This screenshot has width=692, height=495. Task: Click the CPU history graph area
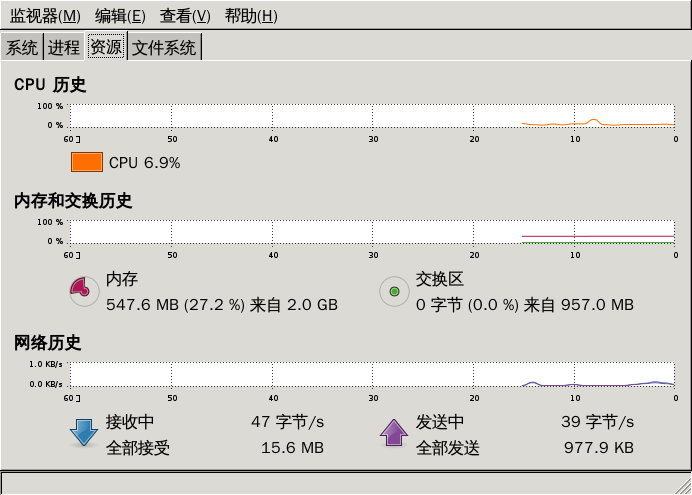click(372, 116)
